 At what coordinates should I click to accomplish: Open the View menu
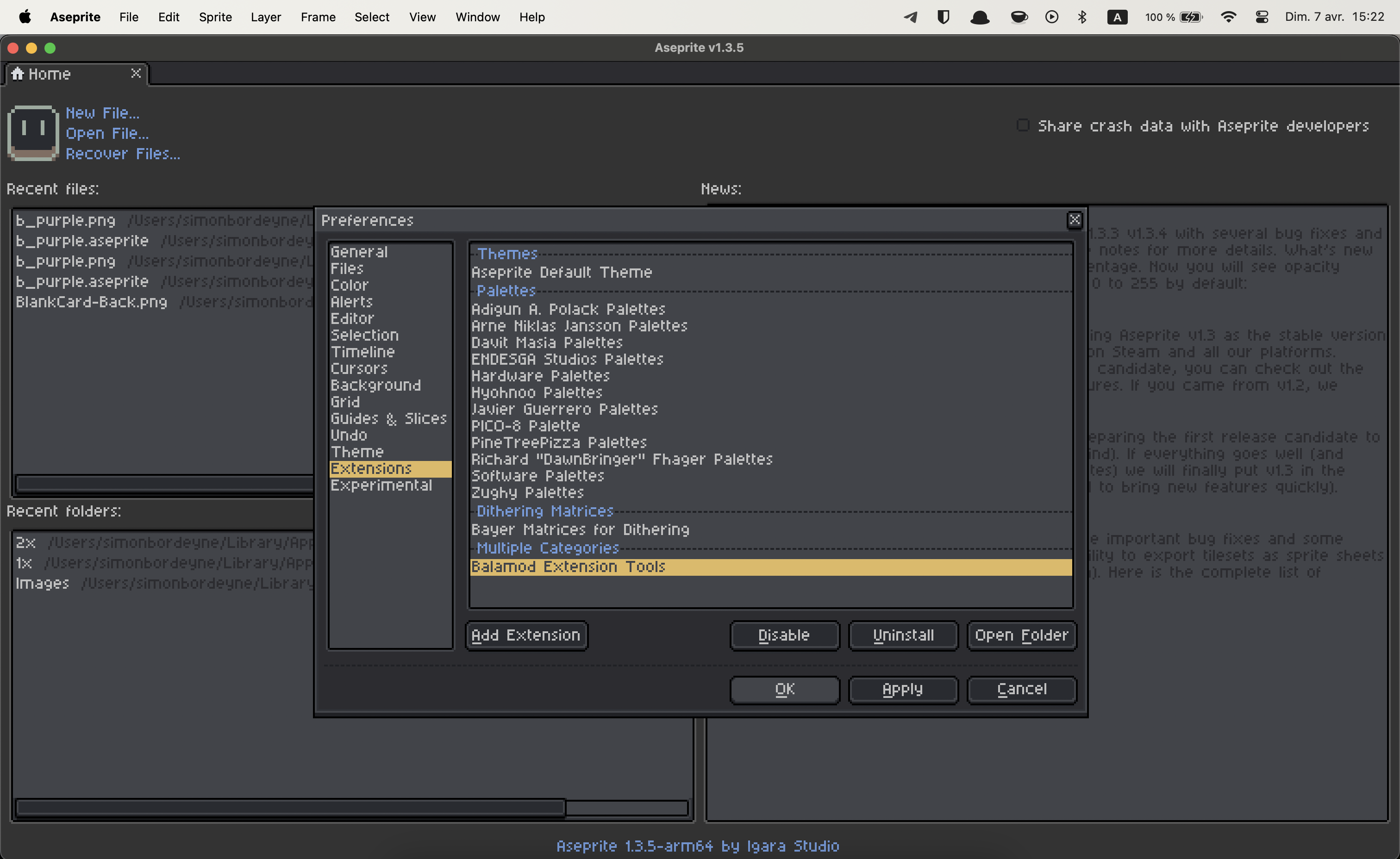click(x=422, y=17)
